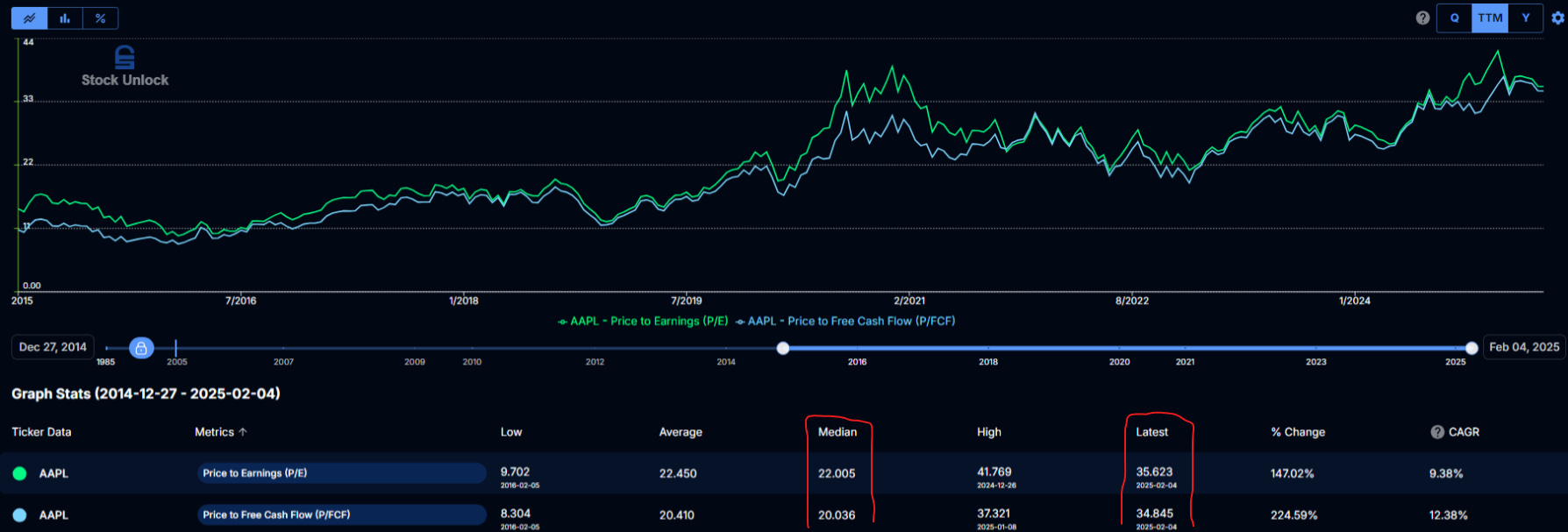Click the 224.59% change value
Image resolution: width=1568 pixels, height=532 pixels.
click(1294, 515)
